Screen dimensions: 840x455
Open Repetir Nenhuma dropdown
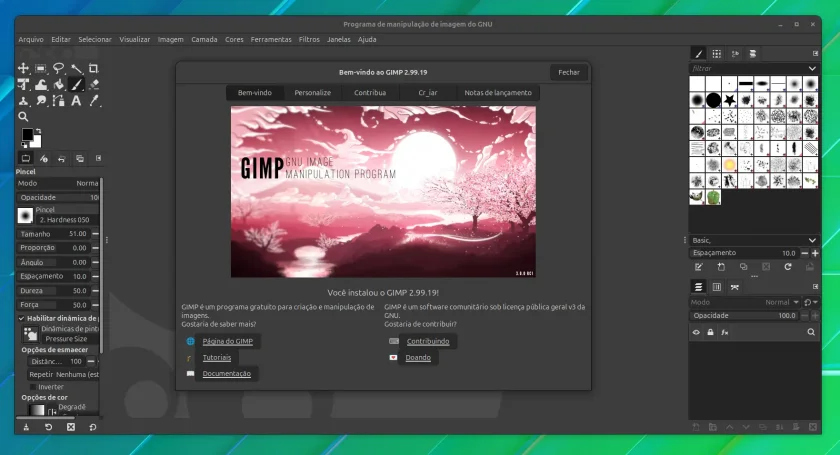(x=64, y=375)
